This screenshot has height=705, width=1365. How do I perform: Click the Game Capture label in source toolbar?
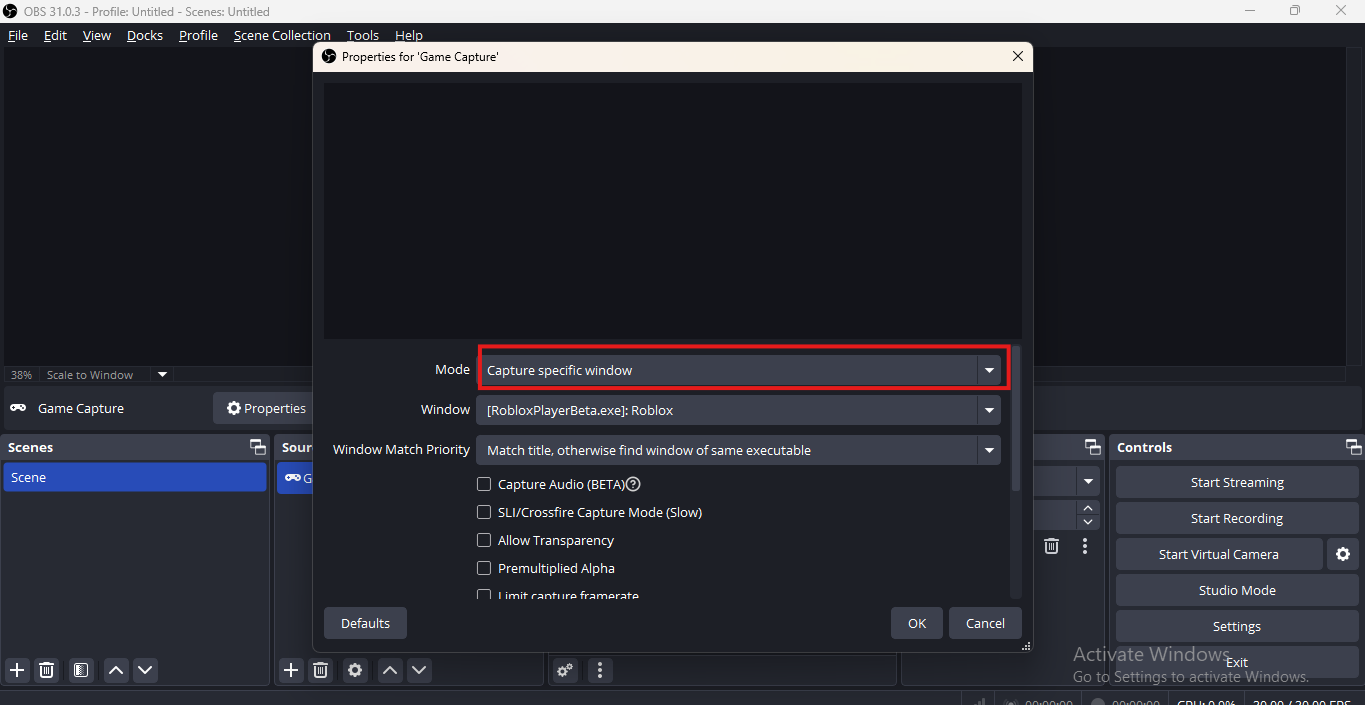coord(81,408)
